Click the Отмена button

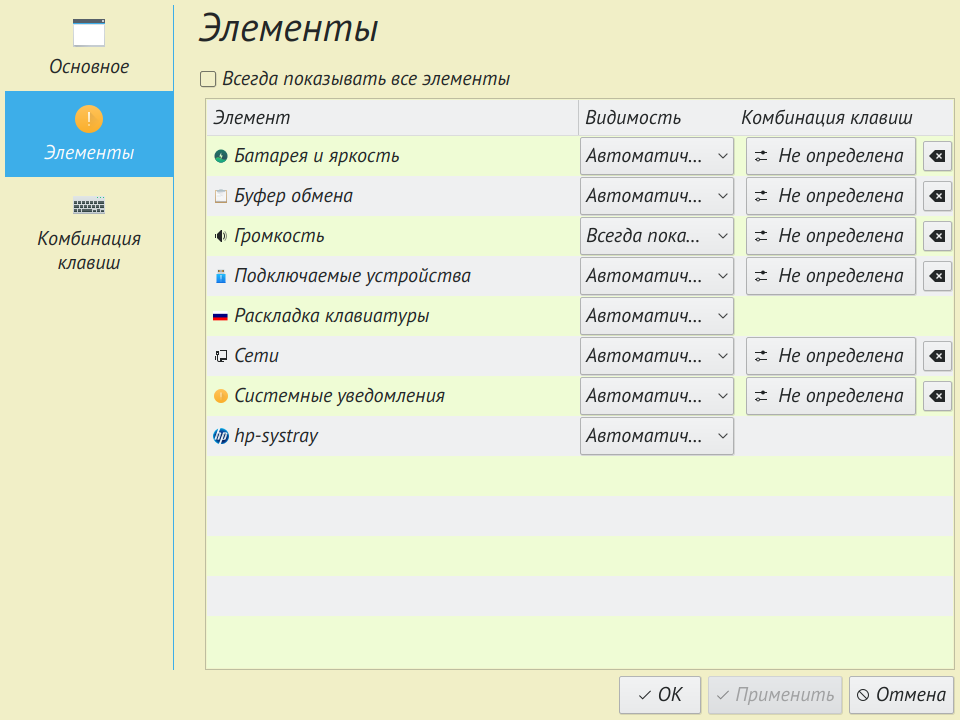(901, 694)
